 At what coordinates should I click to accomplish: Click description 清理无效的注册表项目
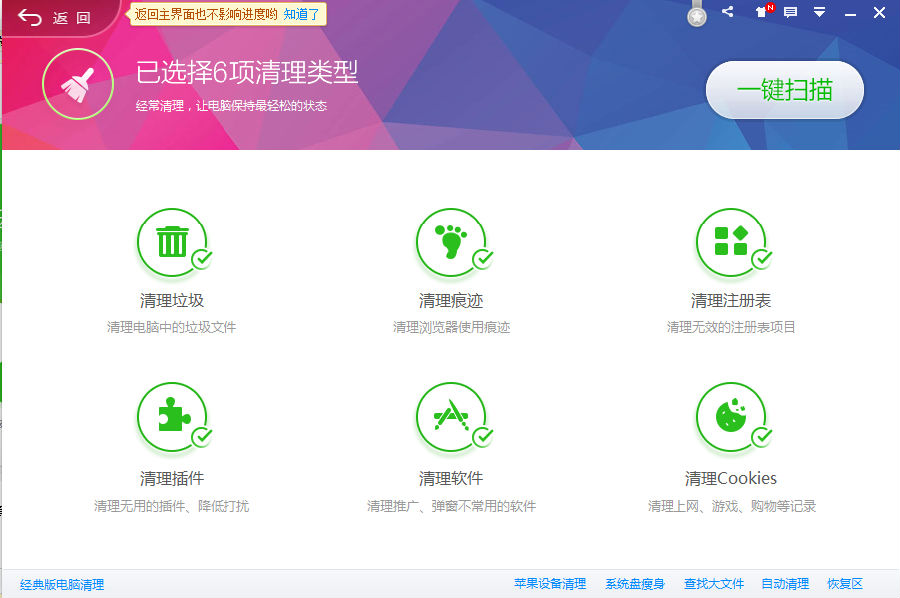tap(730, 327)
